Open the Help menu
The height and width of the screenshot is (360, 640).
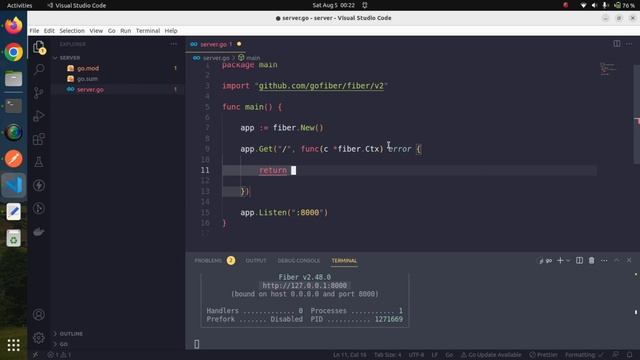click(171, 31)
